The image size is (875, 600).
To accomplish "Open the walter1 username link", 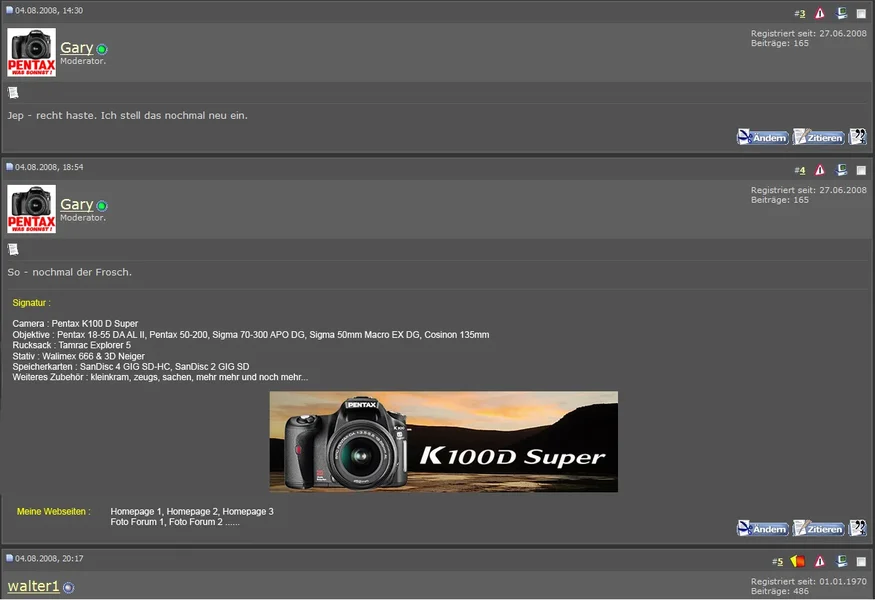I will pyautogui.click(x=33, y=586).
